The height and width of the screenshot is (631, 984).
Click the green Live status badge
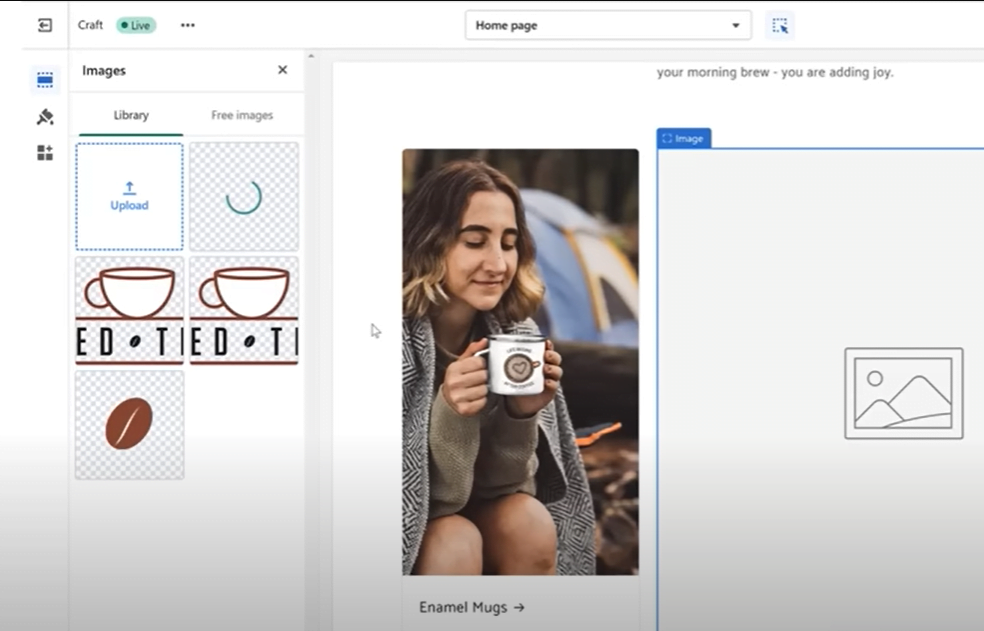[x=136, y=25]
